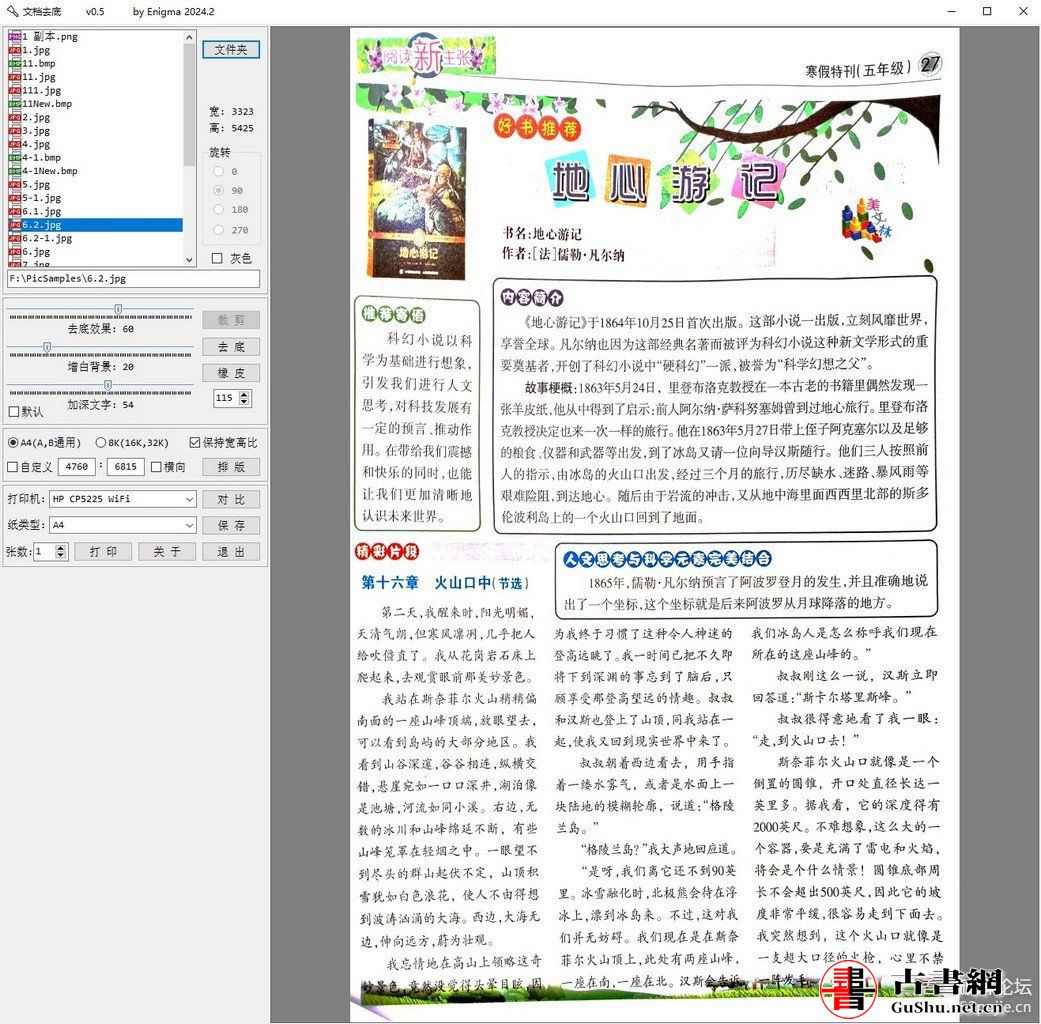
Task: Click the up arrow on the 张数 copies stepper
Action: coord(59,547)
